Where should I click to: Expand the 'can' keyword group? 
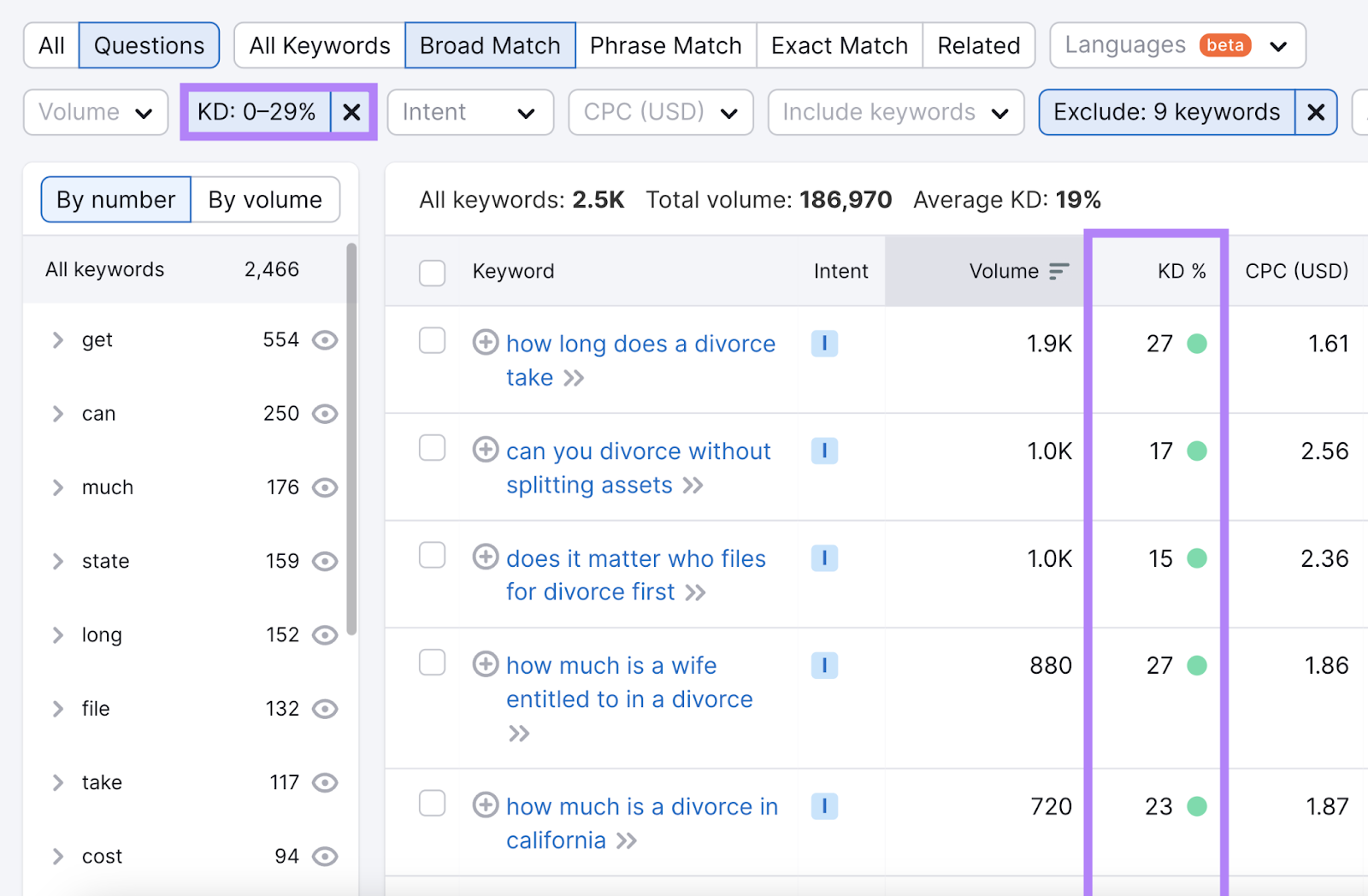click(57, 414)
